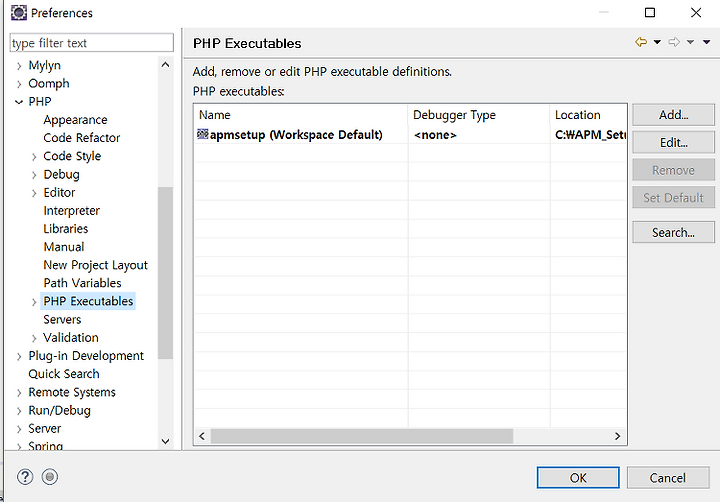Image resolution: width=720 pixels, height=502 pixels.
Task: Sort by Debugger Type column header
Action: coord(478,115)
